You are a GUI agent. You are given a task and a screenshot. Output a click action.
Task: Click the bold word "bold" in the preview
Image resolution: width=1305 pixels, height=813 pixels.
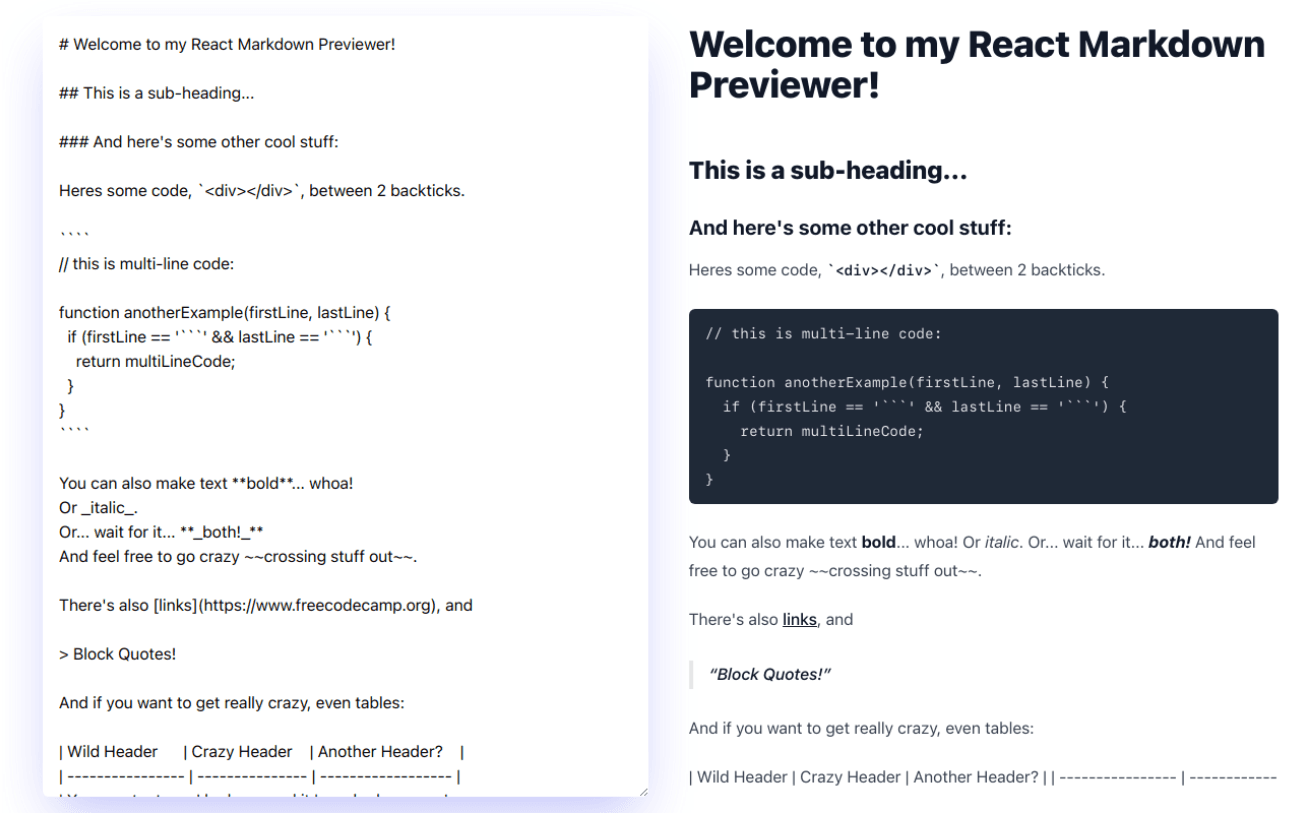tap(878, 542)
